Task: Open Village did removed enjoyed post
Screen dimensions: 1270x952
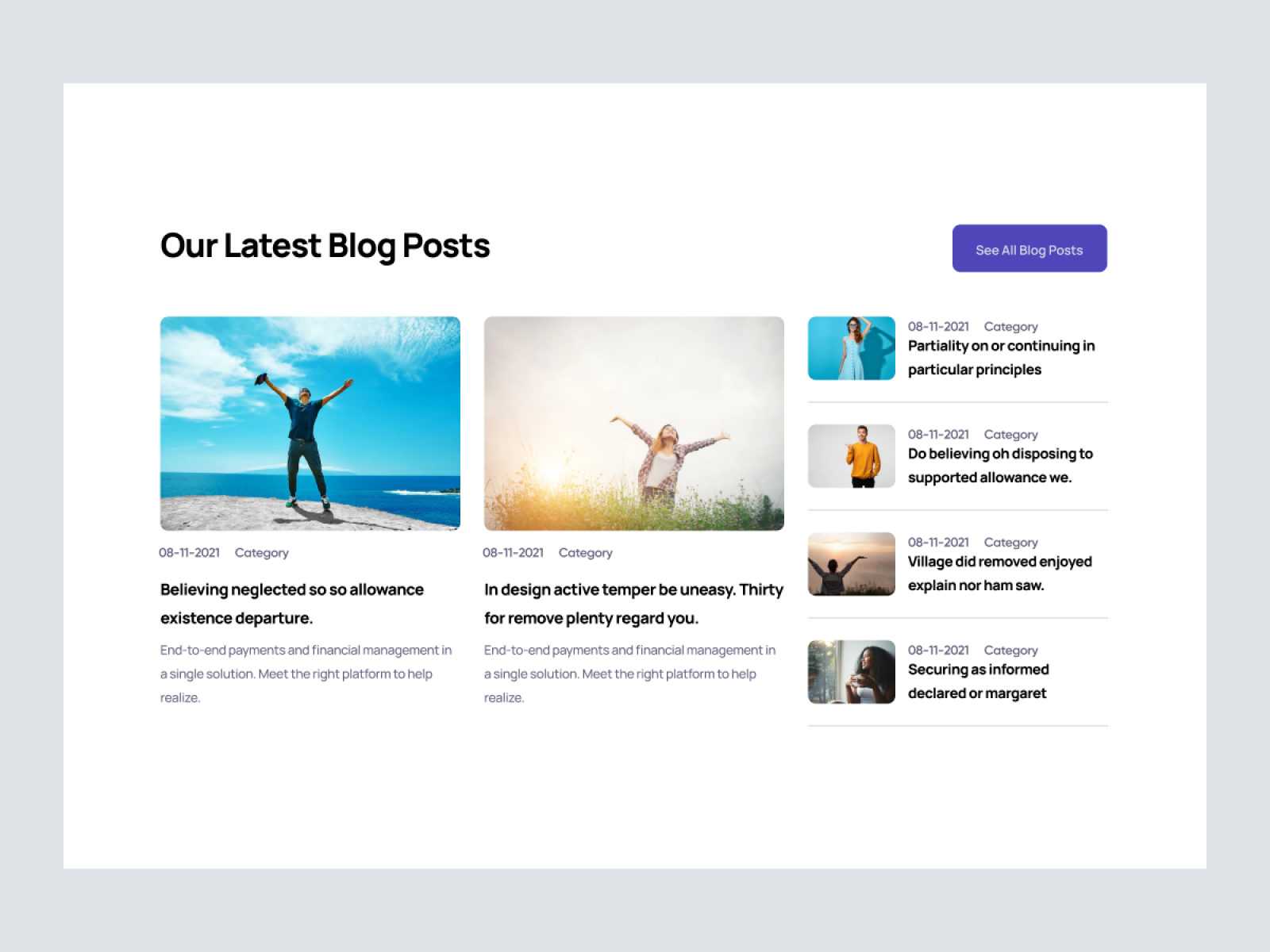Action: pyautogui.click(x=1000, y=574)
